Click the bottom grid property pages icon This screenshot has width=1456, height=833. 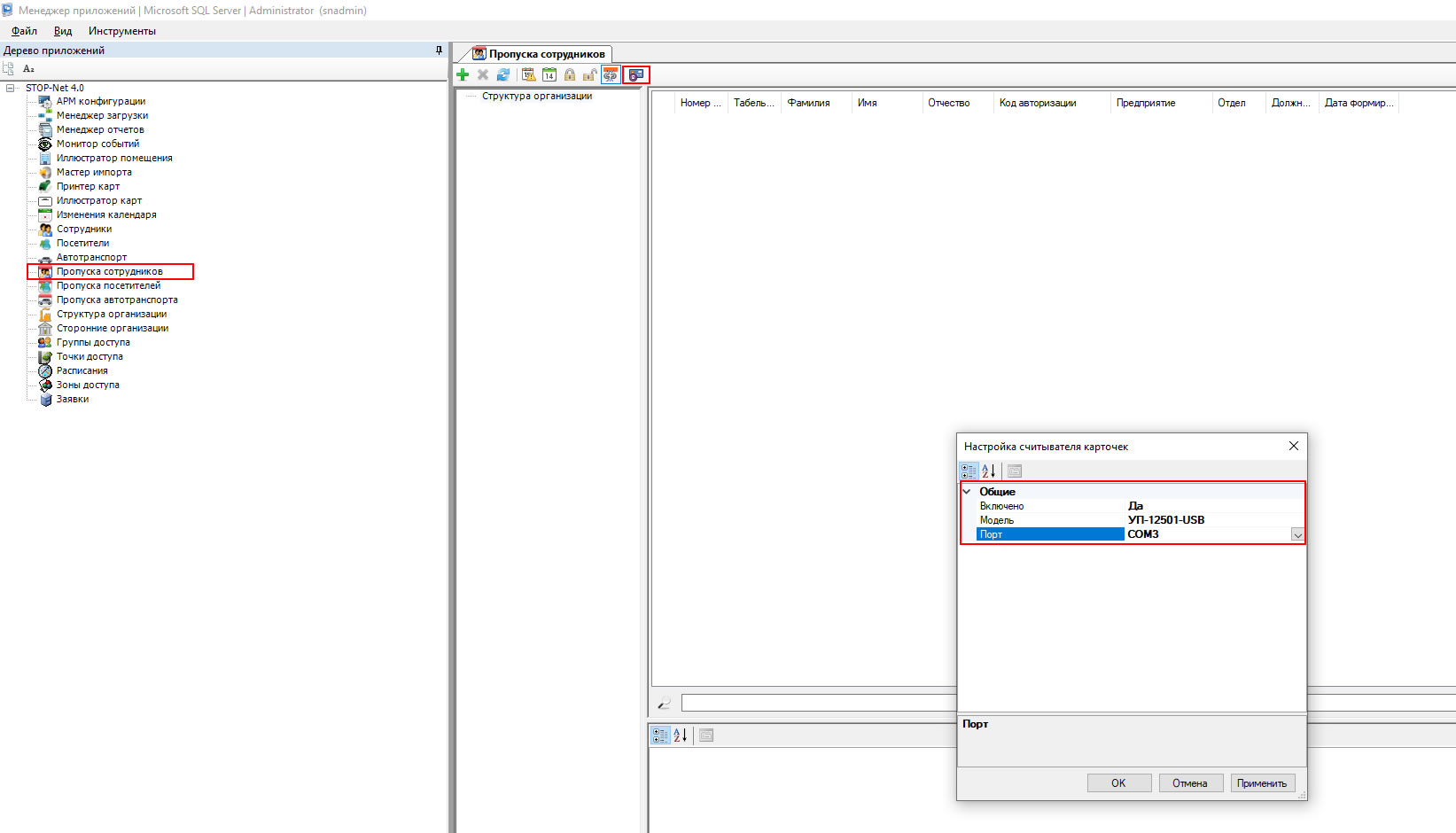tap(706, 735)
